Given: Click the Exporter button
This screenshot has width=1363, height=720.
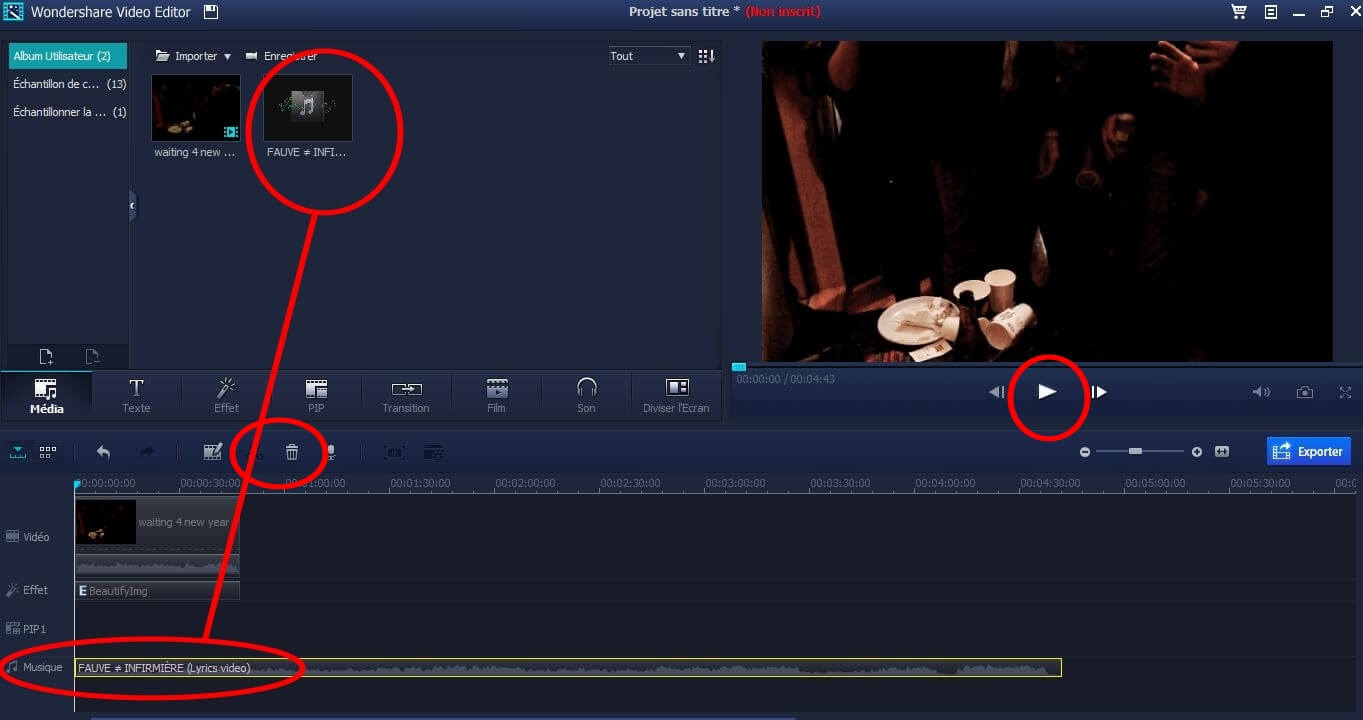Looking at the screenshot, I should coord(1308,451).
